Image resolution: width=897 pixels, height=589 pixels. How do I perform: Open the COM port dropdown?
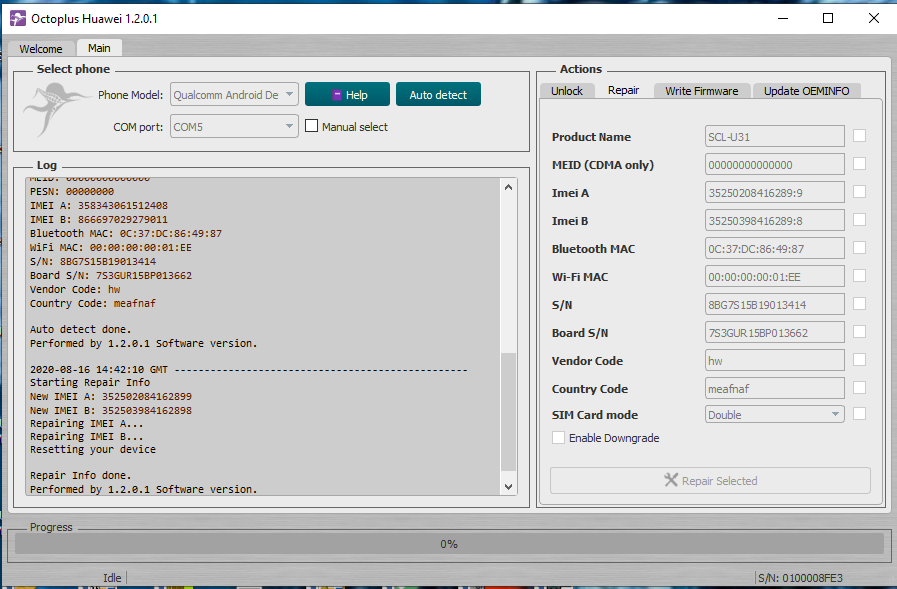(x=234, y=126)
